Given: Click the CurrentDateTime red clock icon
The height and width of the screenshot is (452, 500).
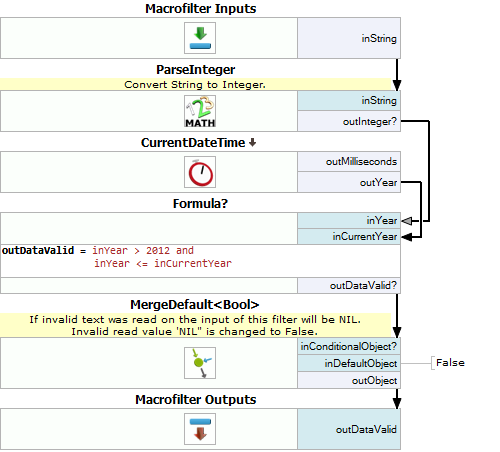Looking at the screenshot, I should [200, 172].
